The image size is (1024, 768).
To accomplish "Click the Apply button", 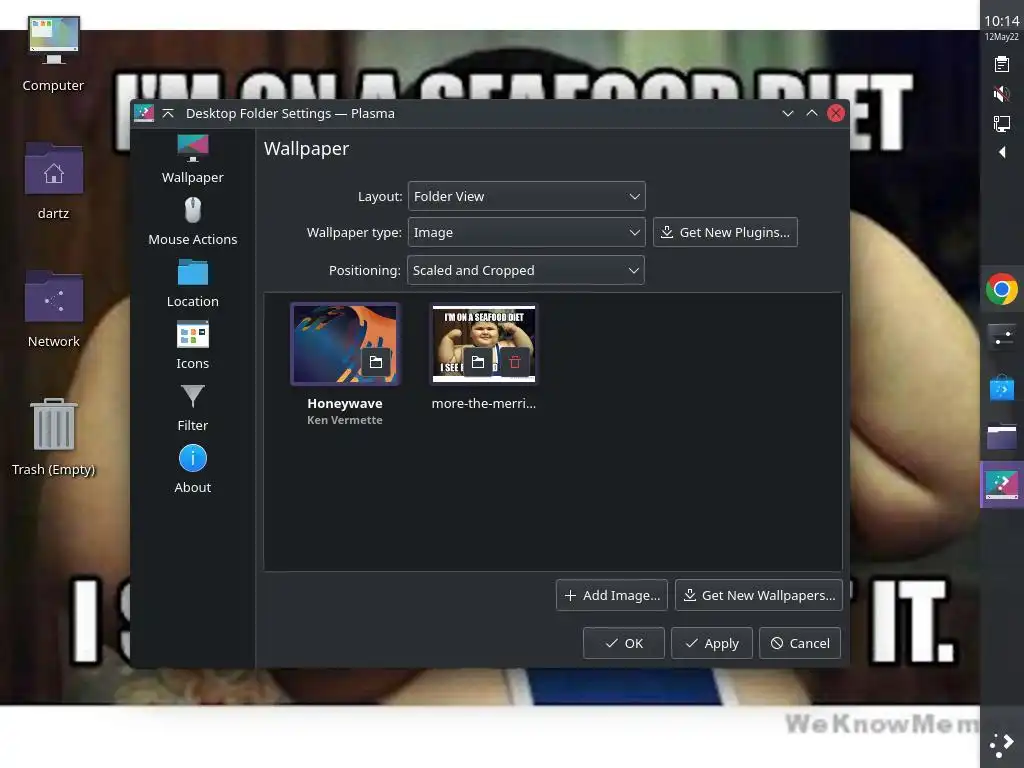I will (712, 643).
